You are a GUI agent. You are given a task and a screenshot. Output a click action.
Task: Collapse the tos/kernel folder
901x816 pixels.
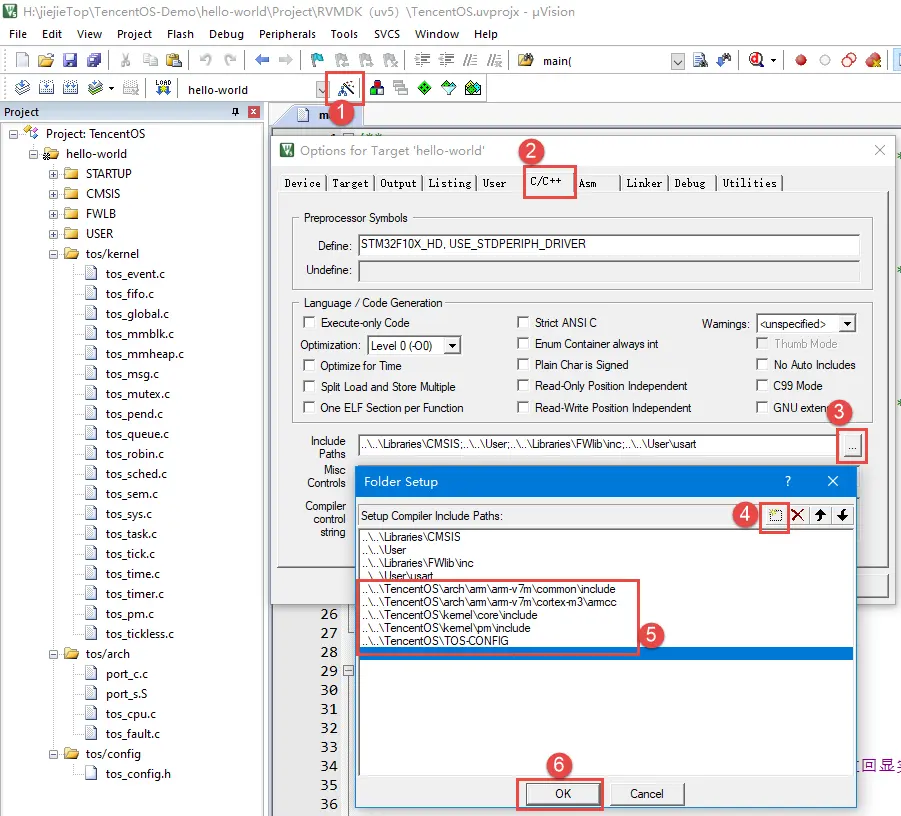(x=53, y=254)
